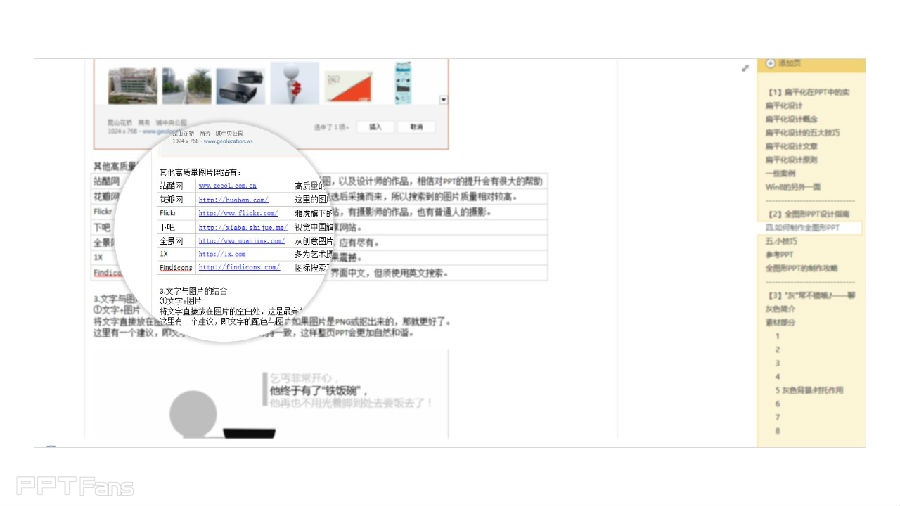Open the www.flickr.com link

pyautogui.click(x=238, y=213)
